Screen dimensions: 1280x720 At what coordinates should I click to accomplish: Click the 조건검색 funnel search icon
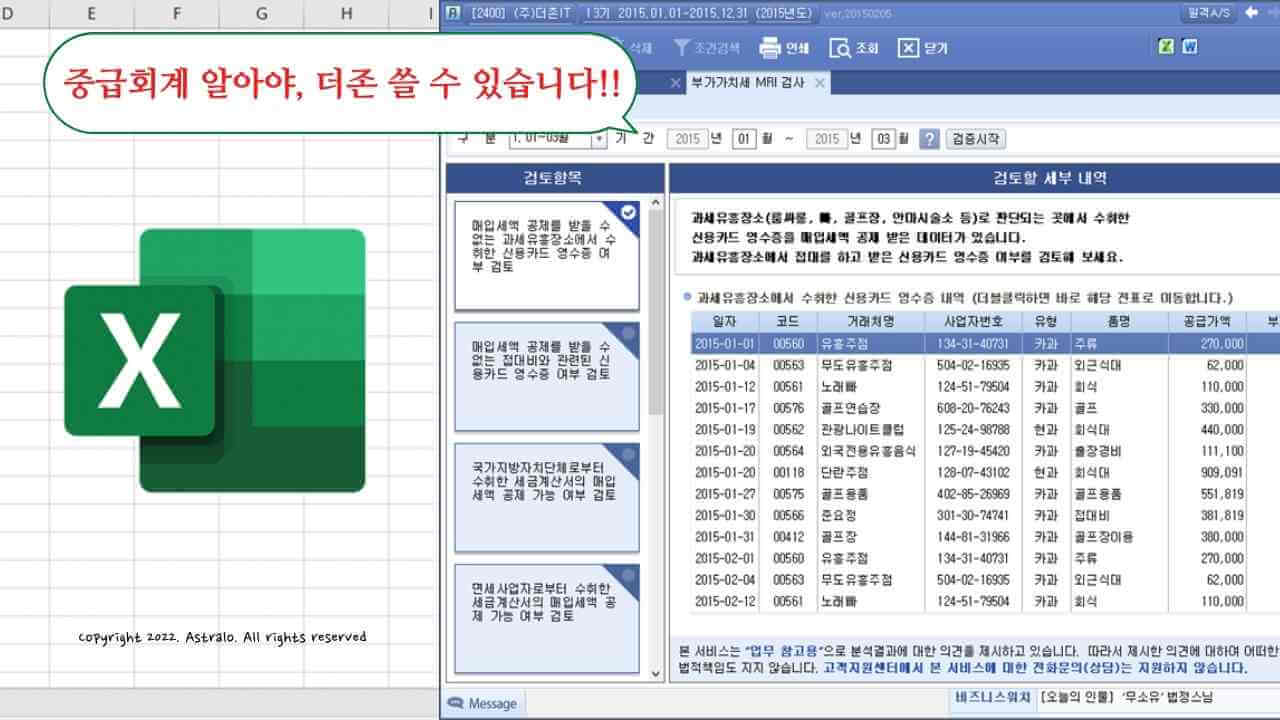683,47
